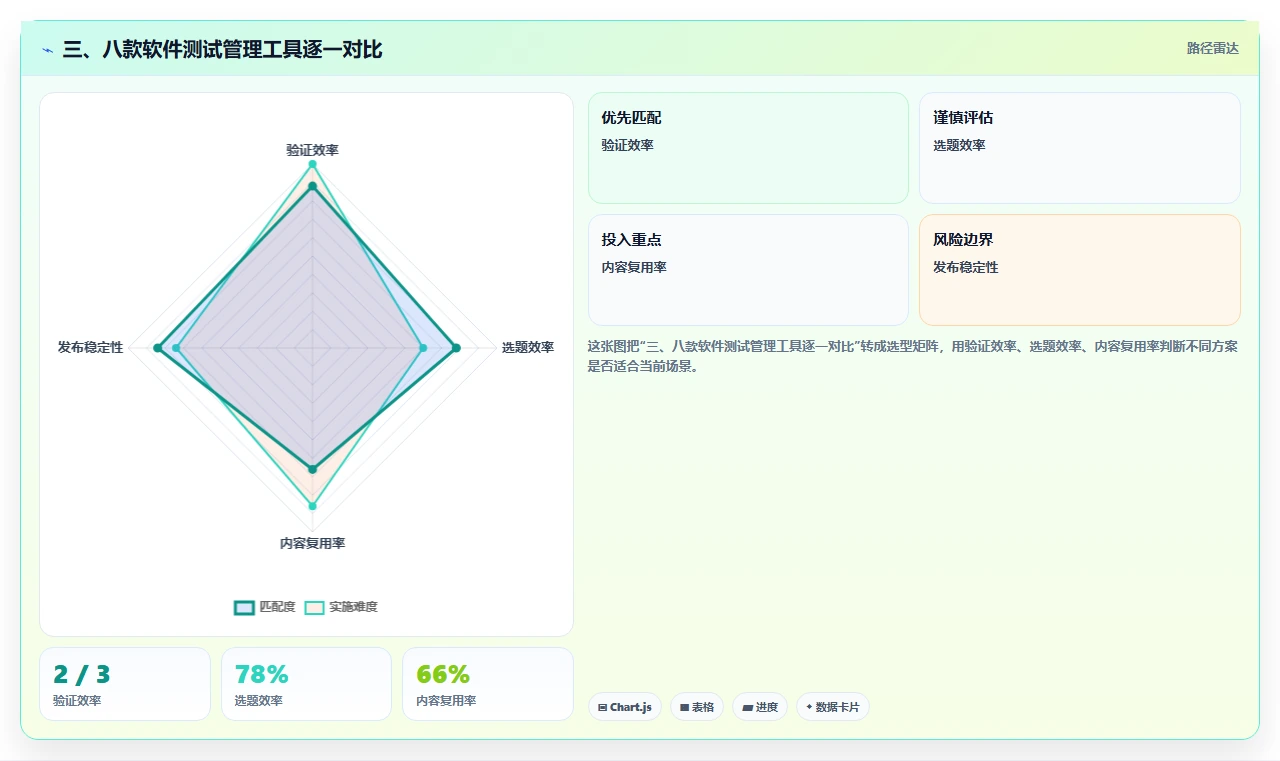
Task: Open the 风险边界 card
Action: [1080, 270]
